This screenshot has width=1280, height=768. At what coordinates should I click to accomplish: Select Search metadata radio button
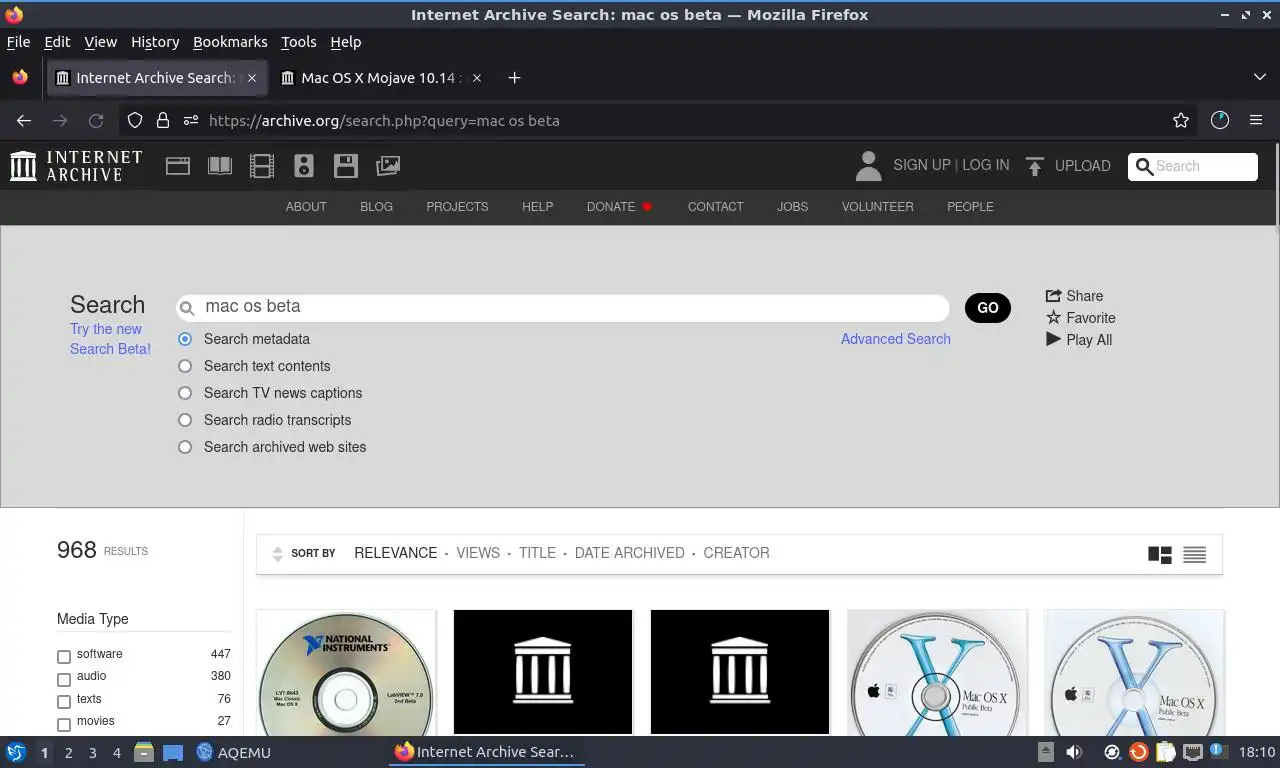point(185,339)
